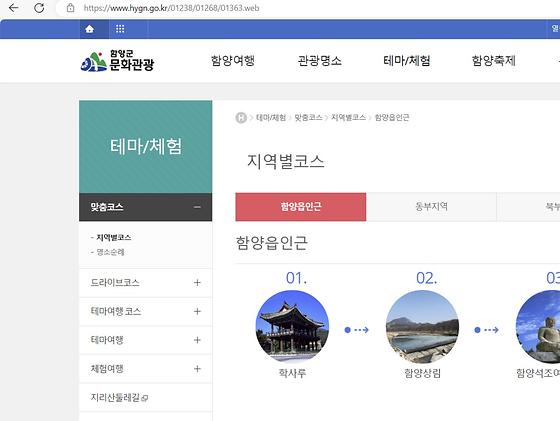Click course step number 01.
Screen dimensions: 560x421
pyautogui.click(x=296, y=278)
